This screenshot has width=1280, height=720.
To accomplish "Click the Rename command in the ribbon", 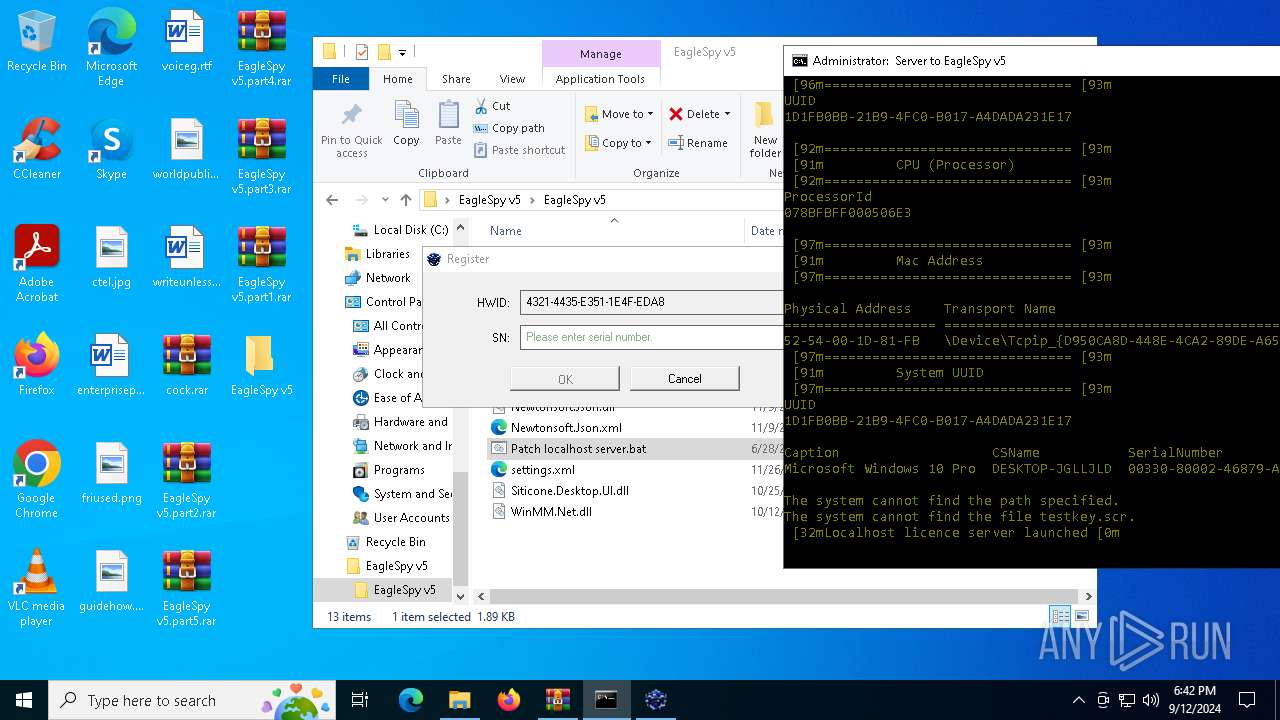I will tap(697, 143).
